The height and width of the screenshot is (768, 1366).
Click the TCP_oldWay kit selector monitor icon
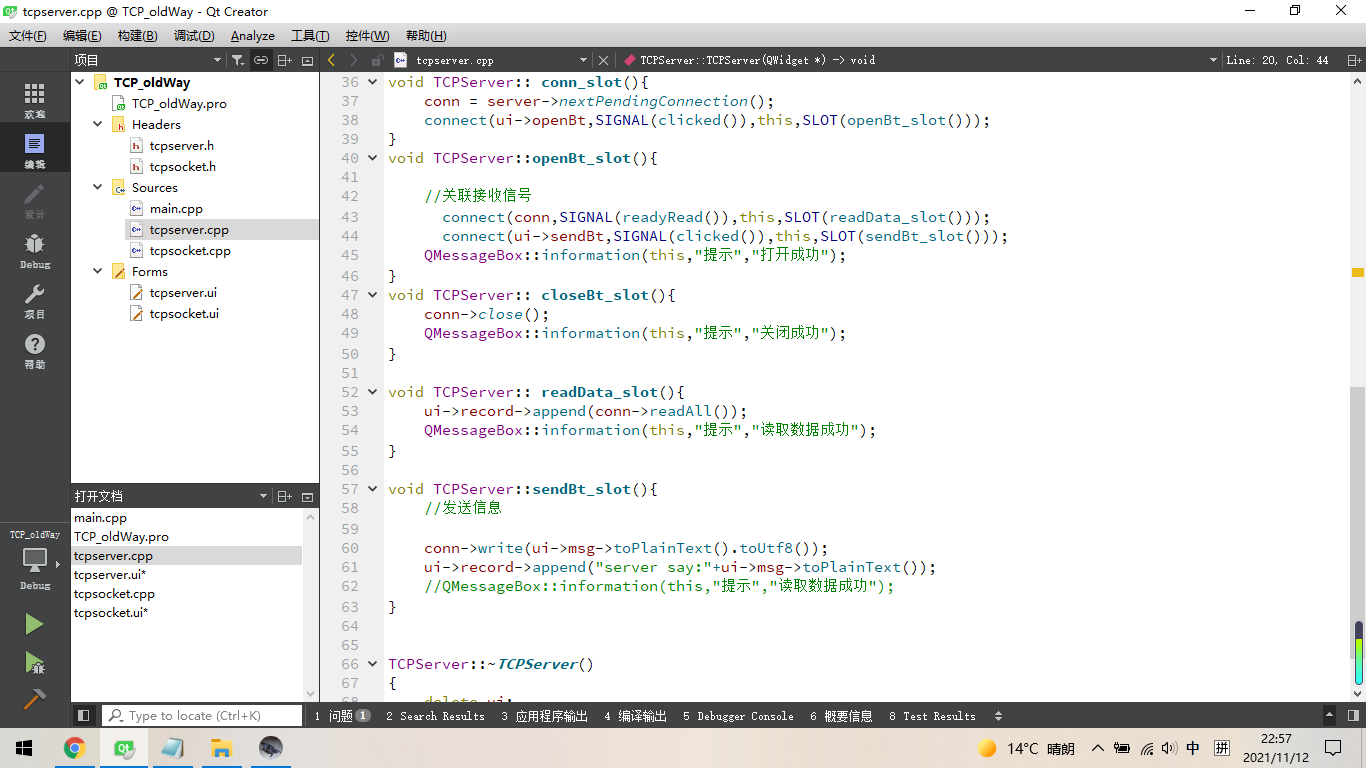(x=35, y=560)
